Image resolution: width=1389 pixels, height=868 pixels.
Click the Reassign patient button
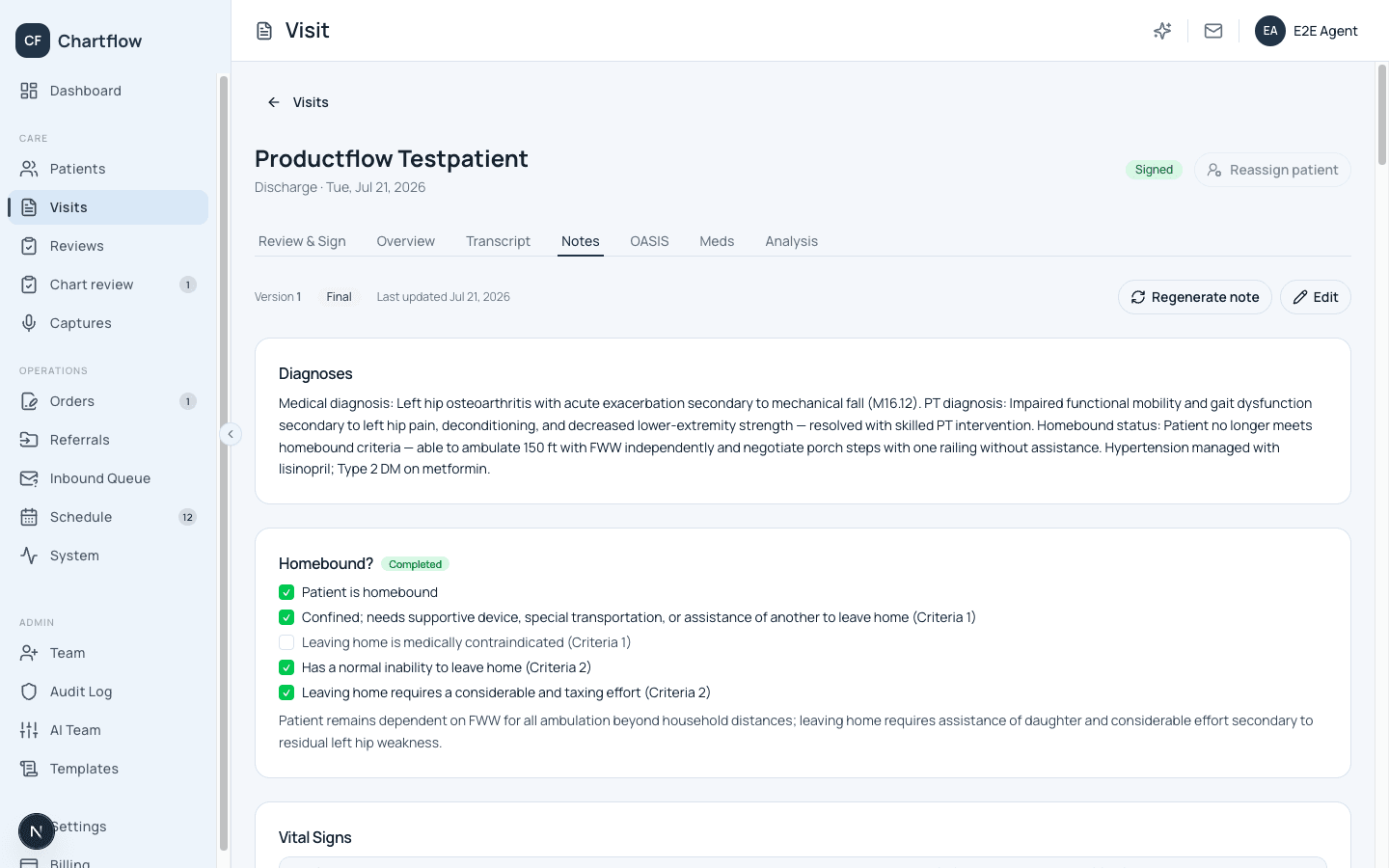[1272, 170]
